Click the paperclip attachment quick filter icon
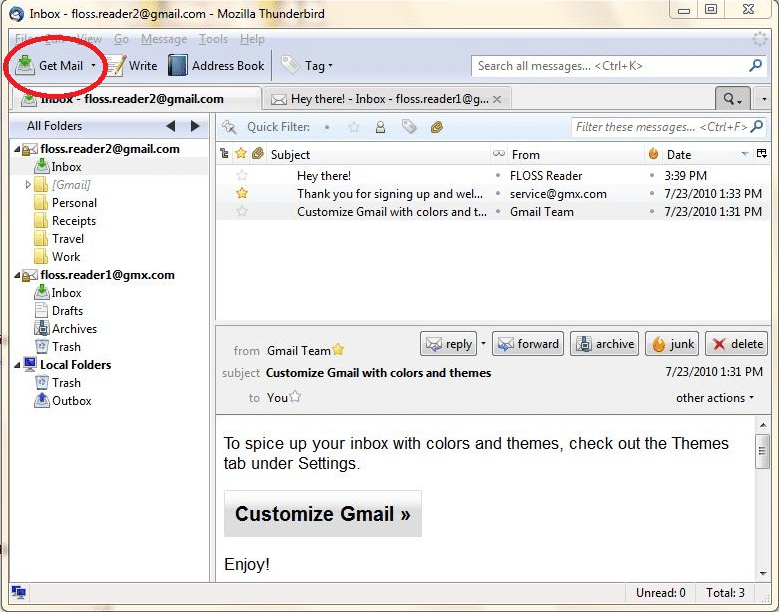779x612 pixels. pyautogui.click(x=437, y=127)
